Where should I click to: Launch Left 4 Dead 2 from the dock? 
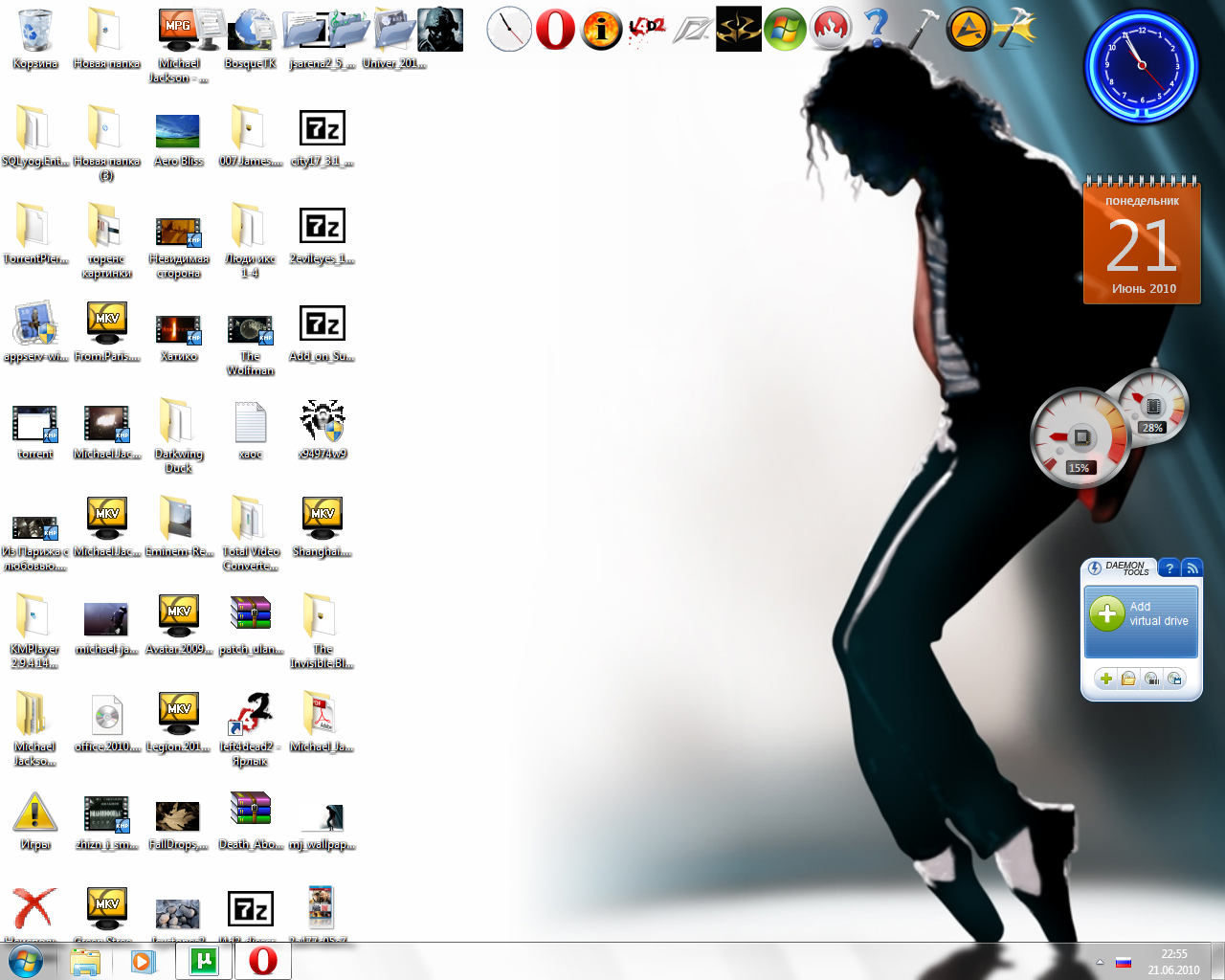[647, 29]
